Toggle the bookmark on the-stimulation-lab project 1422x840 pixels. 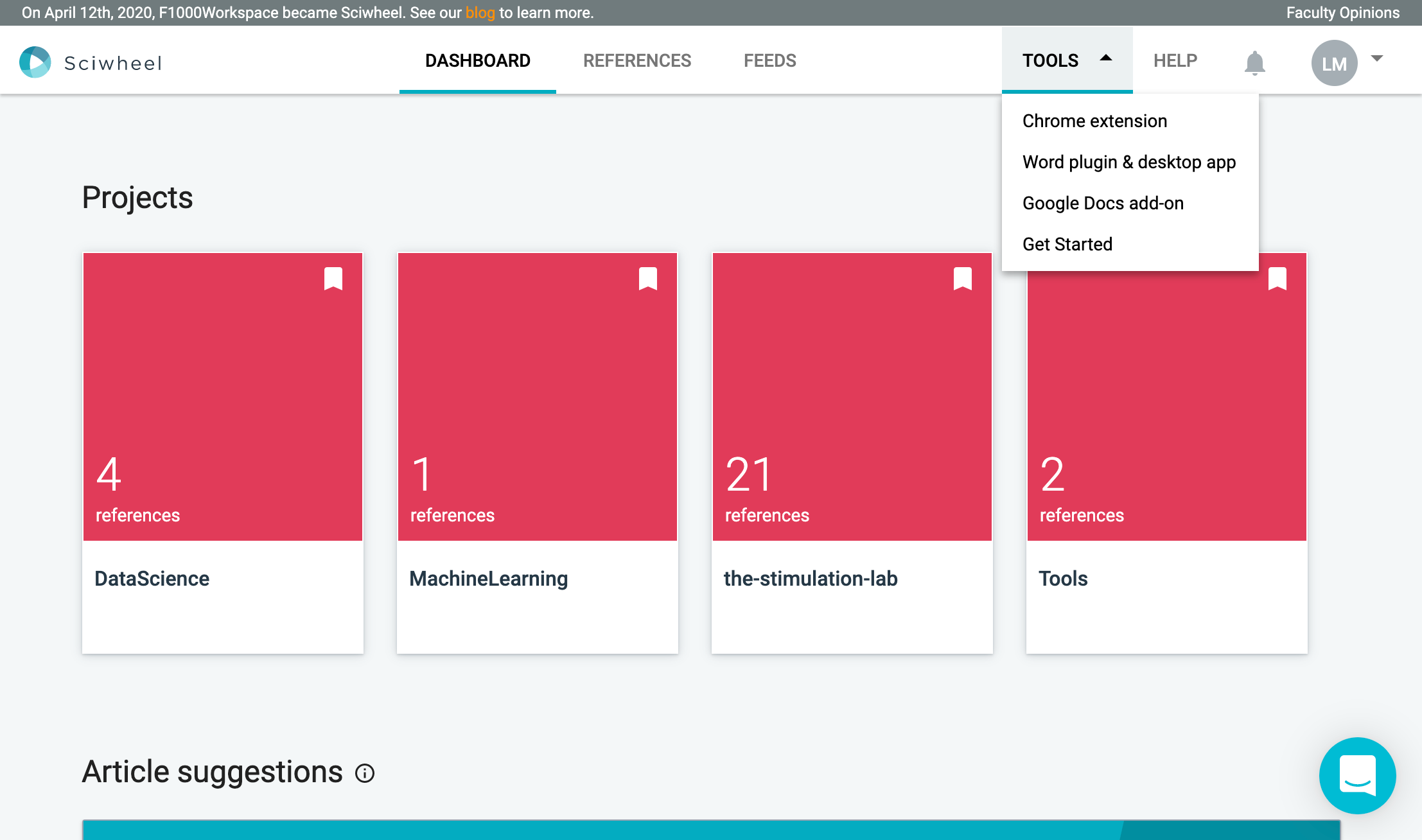pyautogui.click(x=963, y=279)
